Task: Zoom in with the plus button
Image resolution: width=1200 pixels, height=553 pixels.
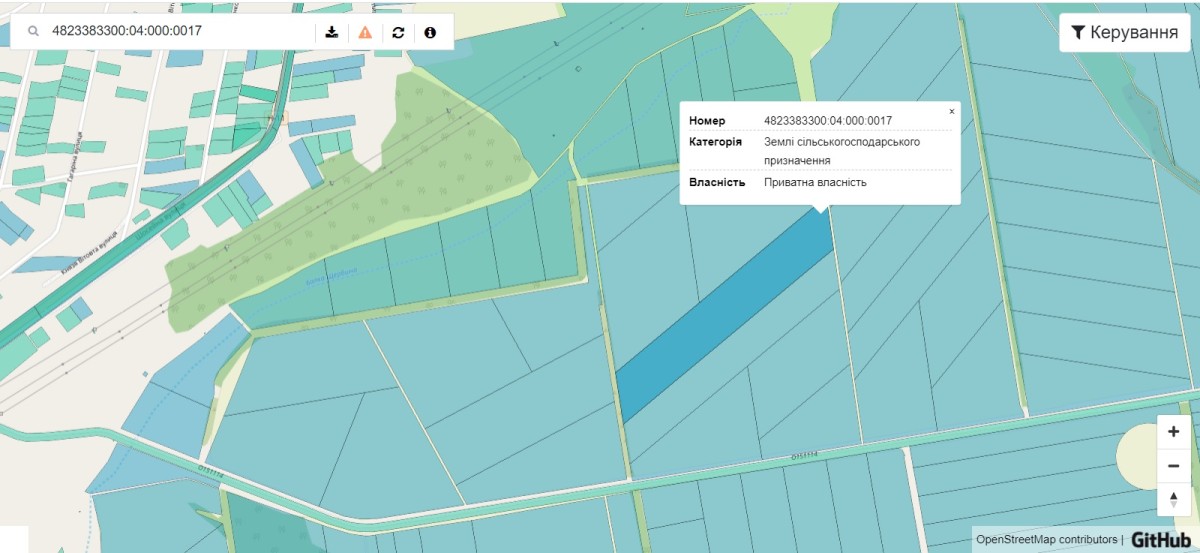Action: [1173, 432]
